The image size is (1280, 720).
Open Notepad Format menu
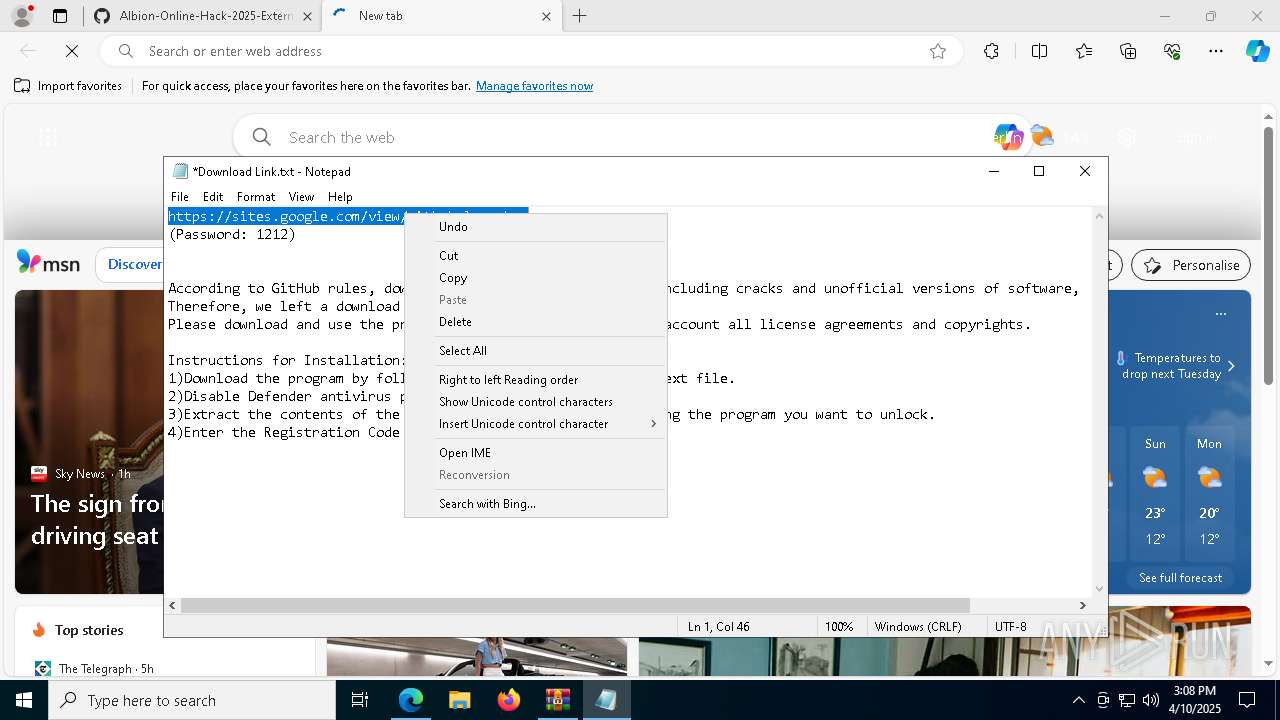(x=256, y=197)
